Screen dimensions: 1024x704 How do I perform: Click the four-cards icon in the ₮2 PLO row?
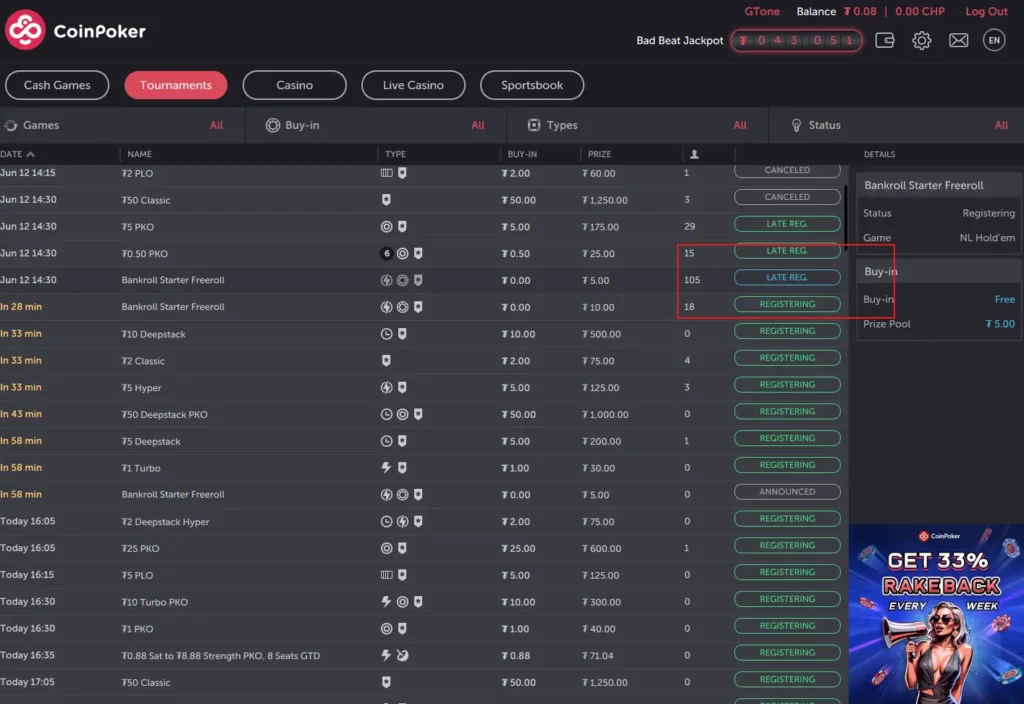click(x=387, y=173)
